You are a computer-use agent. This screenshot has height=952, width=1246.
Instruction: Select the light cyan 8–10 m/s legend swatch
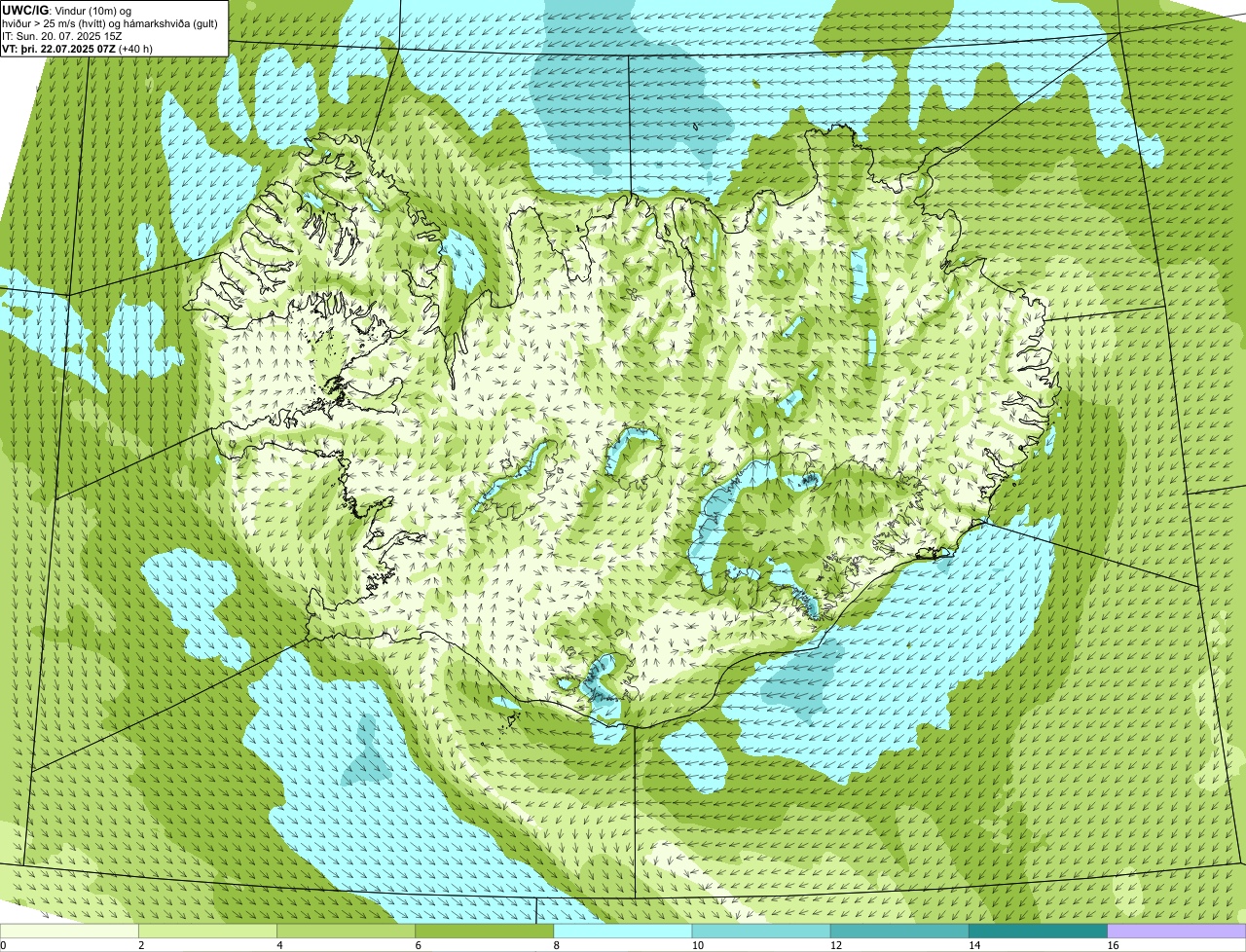623,931
